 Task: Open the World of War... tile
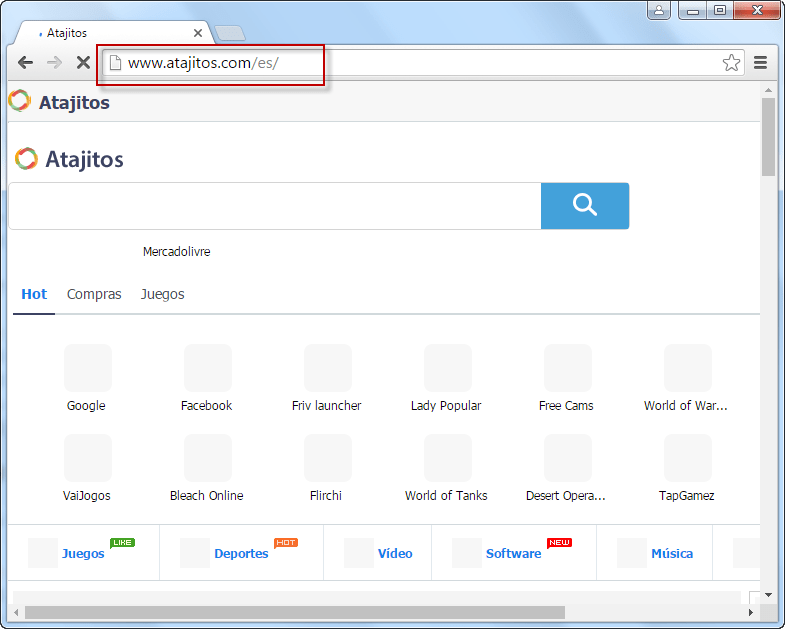tap(687, 378)
